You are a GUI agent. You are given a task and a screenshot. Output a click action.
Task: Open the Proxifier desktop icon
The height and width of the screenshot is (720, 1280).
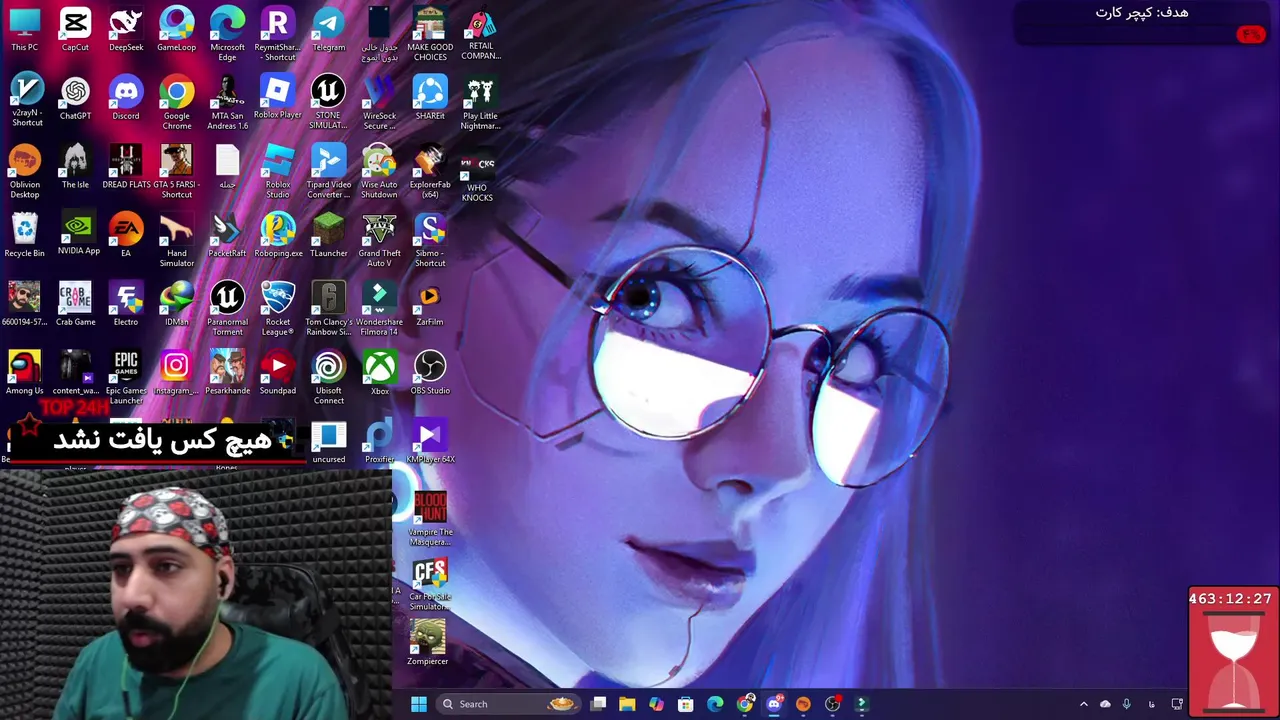coord(379,442)
